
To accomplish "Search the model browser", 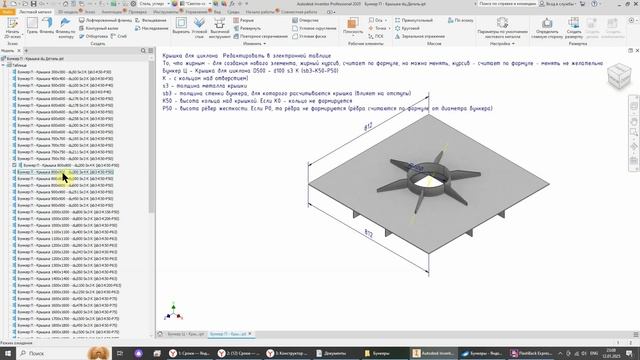I will pos(143,51).
